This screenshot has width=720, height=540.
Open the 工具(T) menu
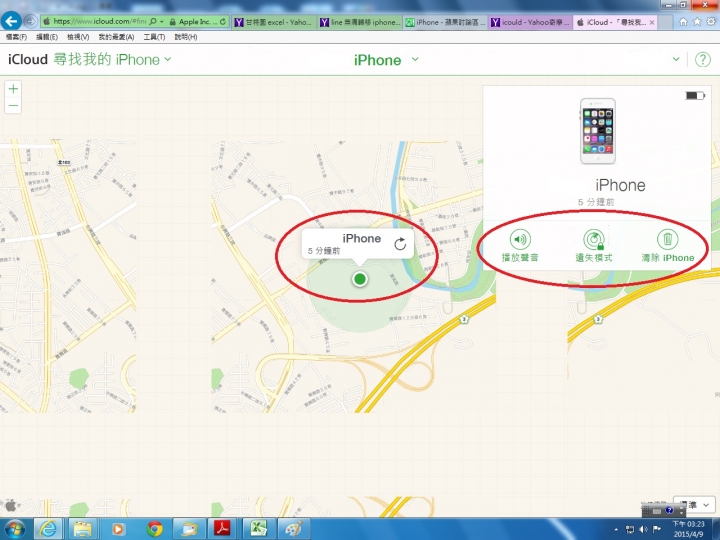pyautogui.click(x=154, y=37)
